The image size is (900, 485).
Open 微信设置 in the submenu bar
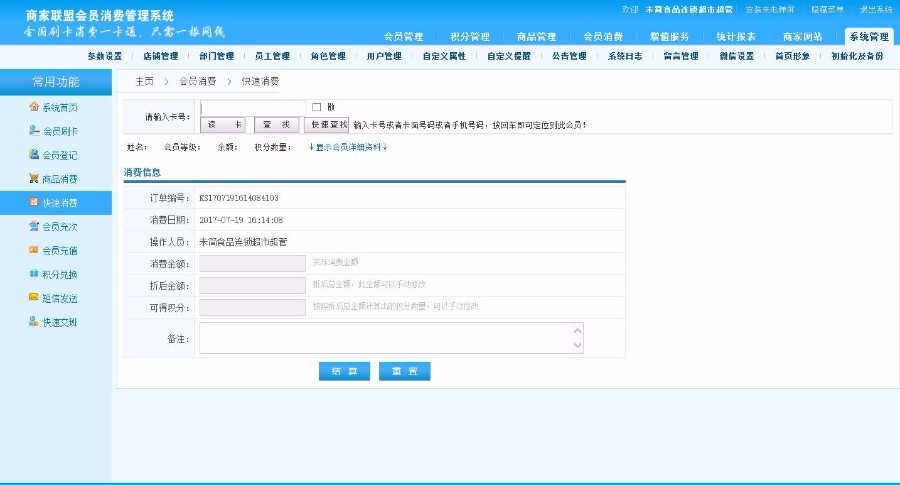click(x=737, y=56)
